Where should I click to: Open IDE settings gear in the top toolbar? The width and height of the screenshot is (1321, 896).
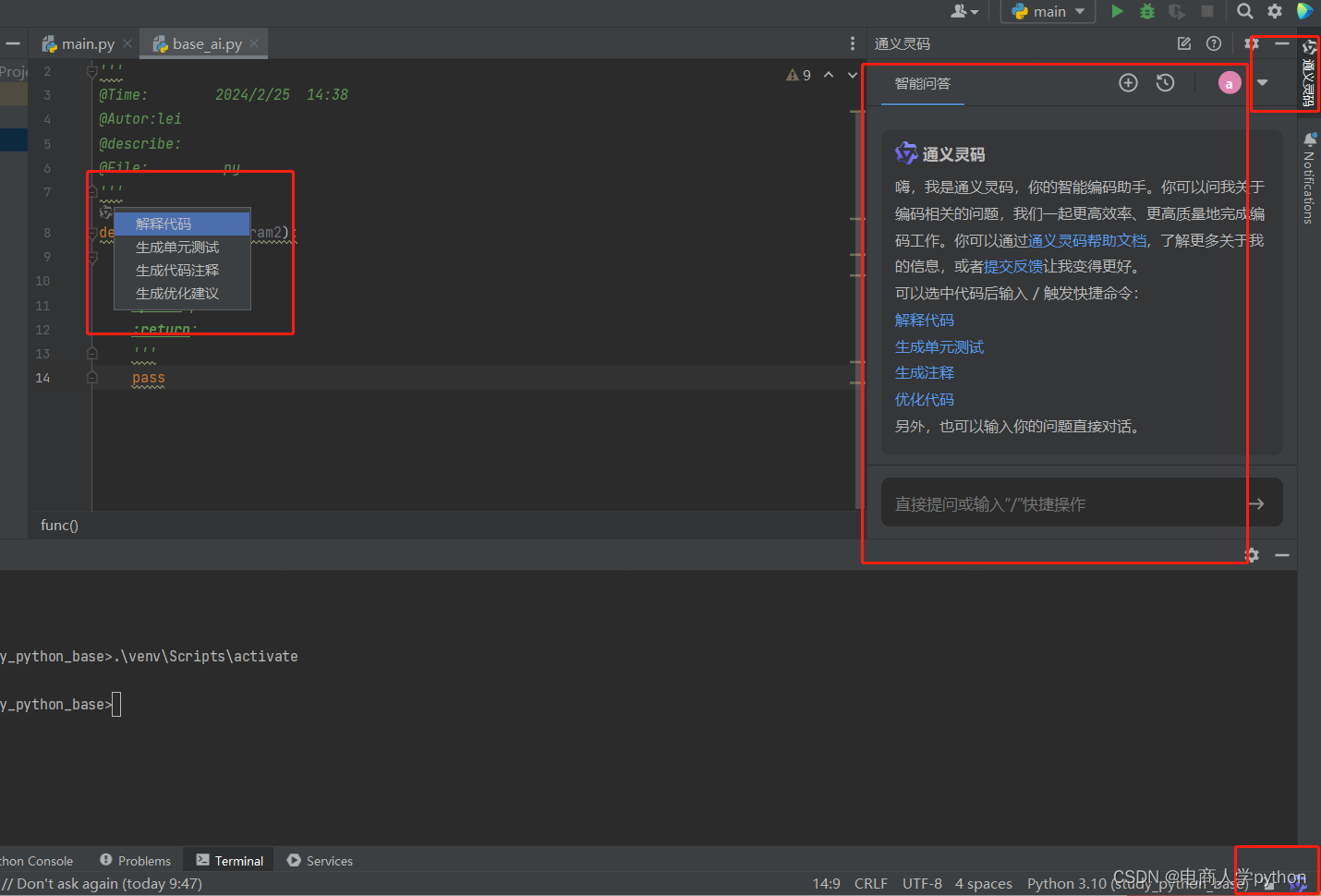click(1275, 11)
